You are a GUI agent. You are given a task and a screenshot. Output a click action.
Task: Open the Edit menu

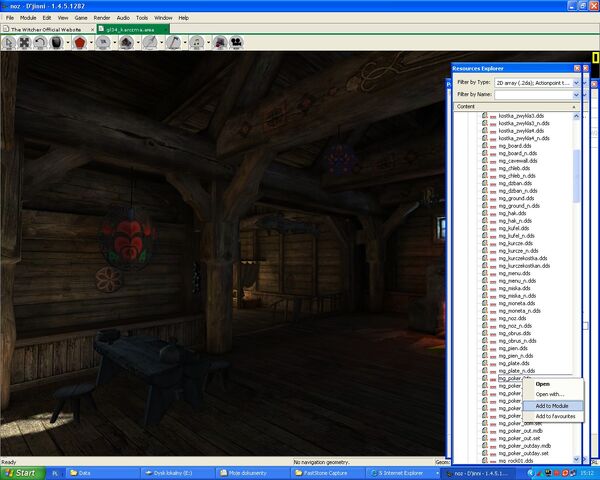[47, 18]
